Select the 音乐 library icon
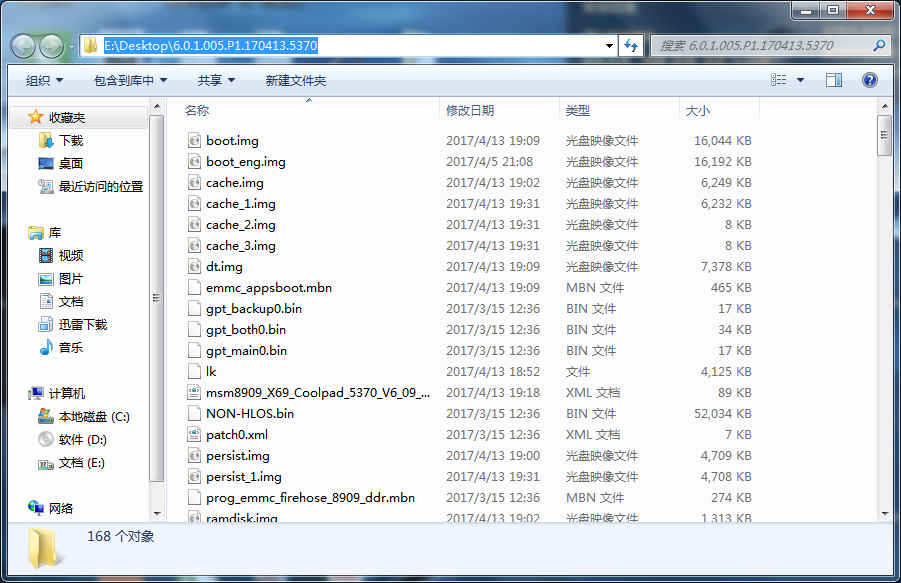Viewport: 901px width, 583px height. click(x=46, y=347)
